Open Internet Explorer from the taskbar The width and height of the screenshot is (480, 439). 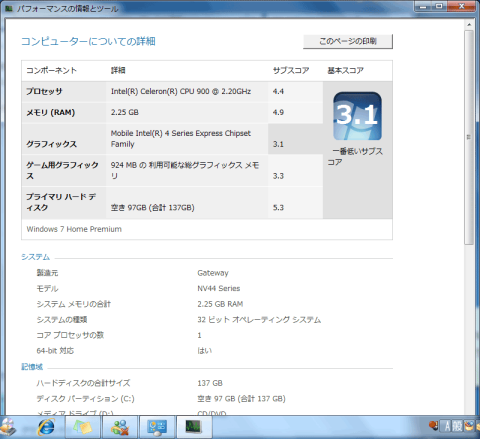(46, 427)
